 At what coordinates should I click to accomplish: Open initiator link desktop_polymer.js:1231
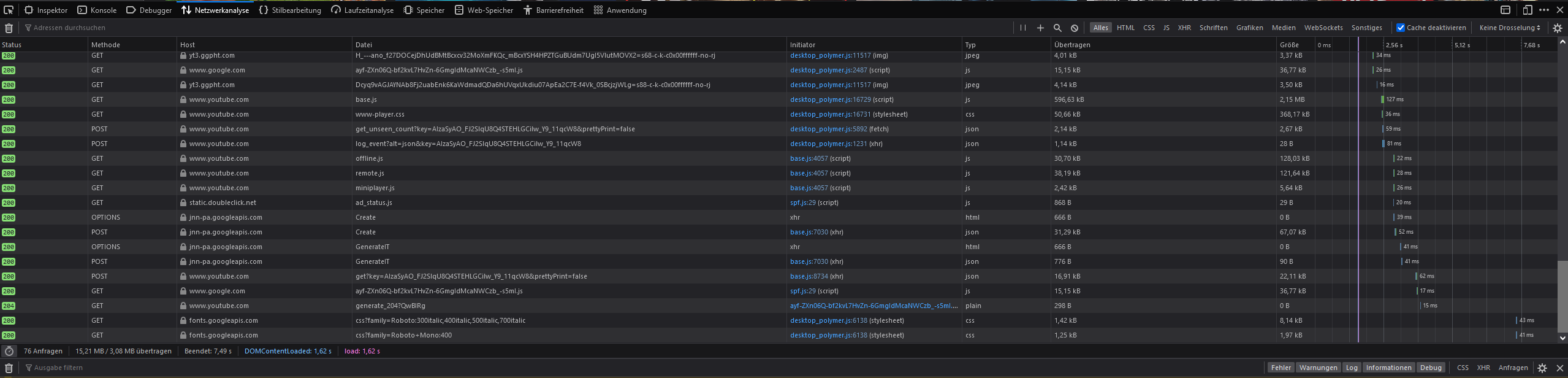[x=828, y=144]
